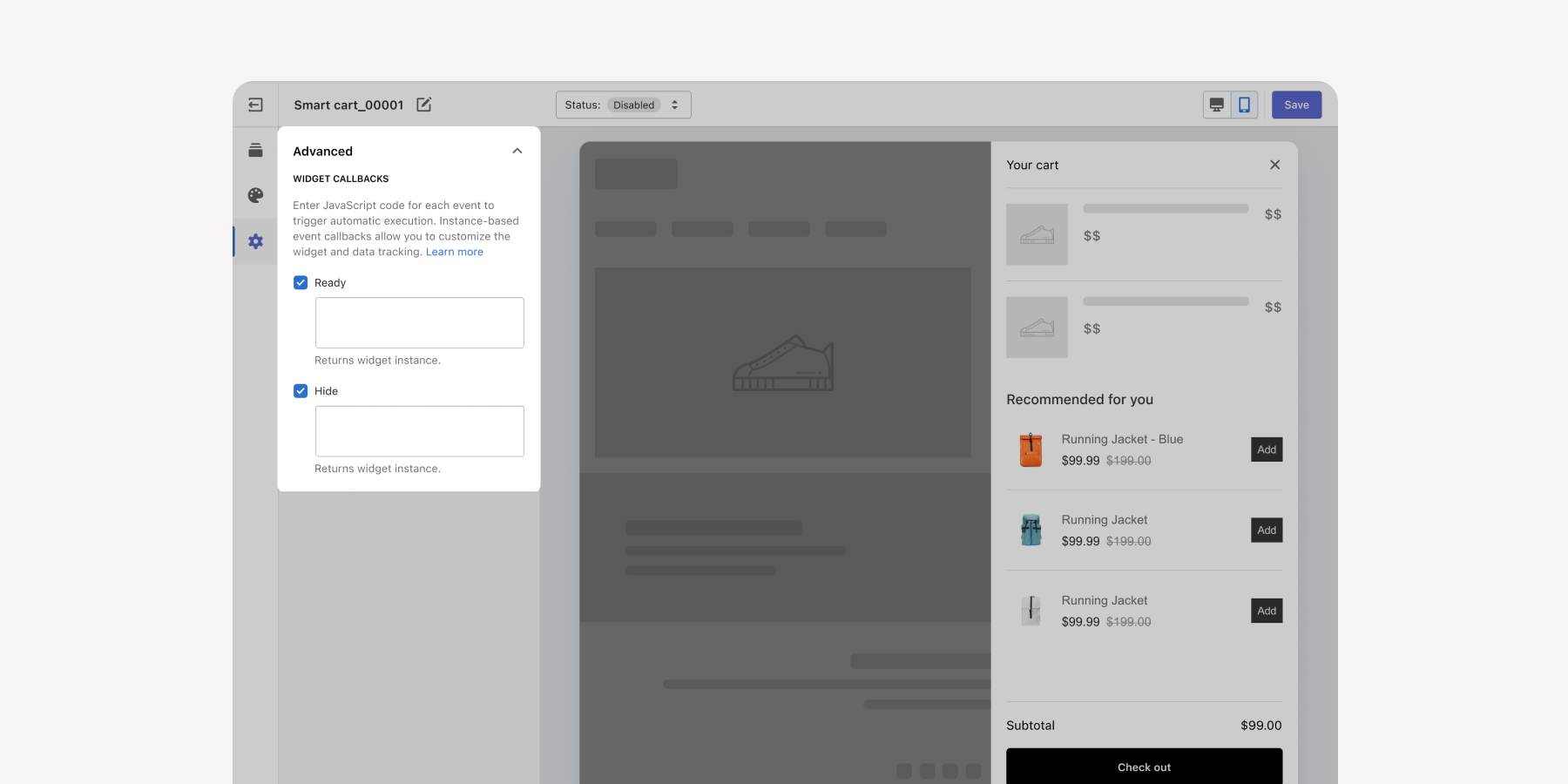The image size is (1568, 784).
Task: Open the Learn more link
Action: pyautogui.click(x=455, y=252)
